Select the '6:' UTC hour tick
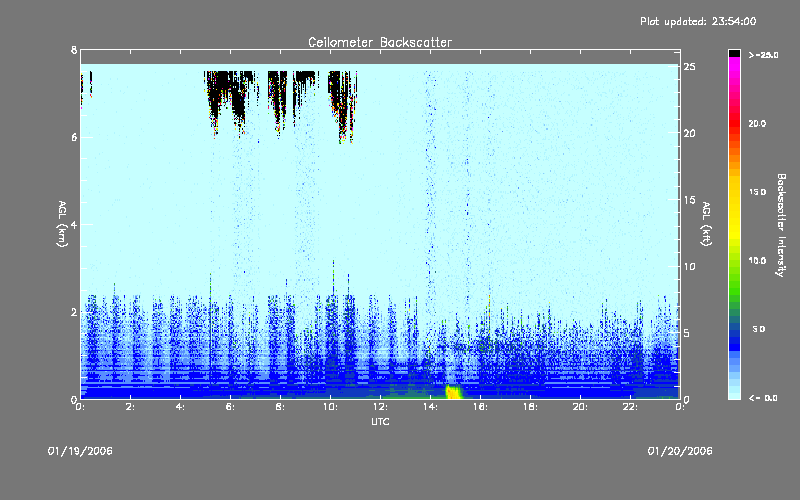This screenshot has width=800, height=500. pyautogui.click(x=231, y=407)
